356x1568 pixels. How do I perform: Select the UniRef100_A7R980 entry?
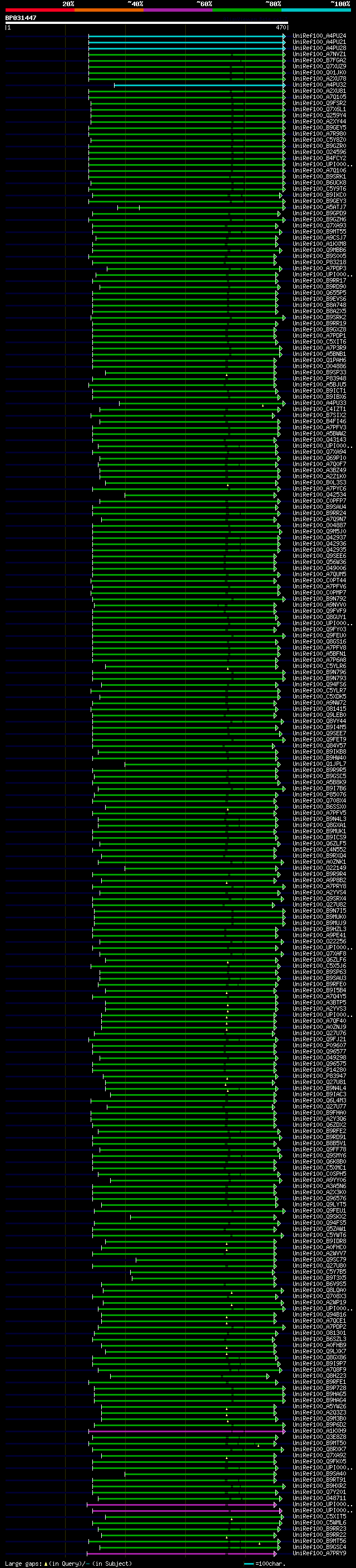point(319,134)
